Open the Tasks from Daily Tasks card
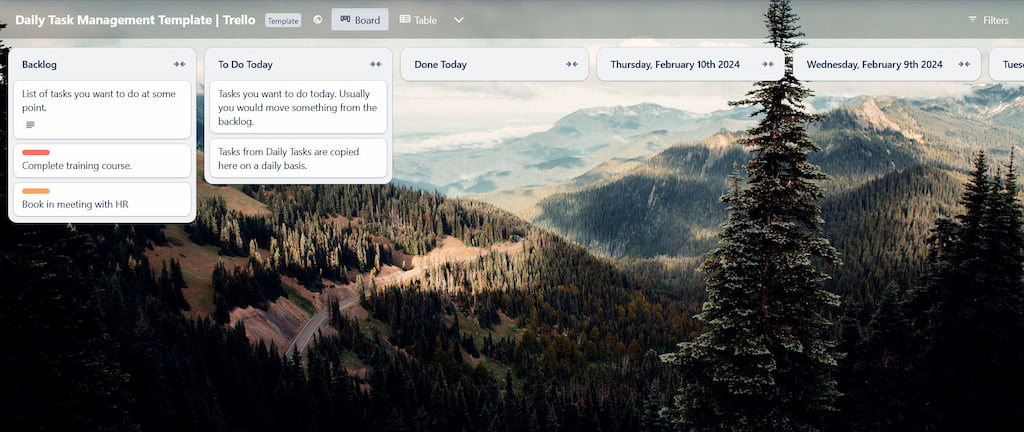The width and height of the screenshot is (1024, 432). pyautogui.click(x=298, y=158)
